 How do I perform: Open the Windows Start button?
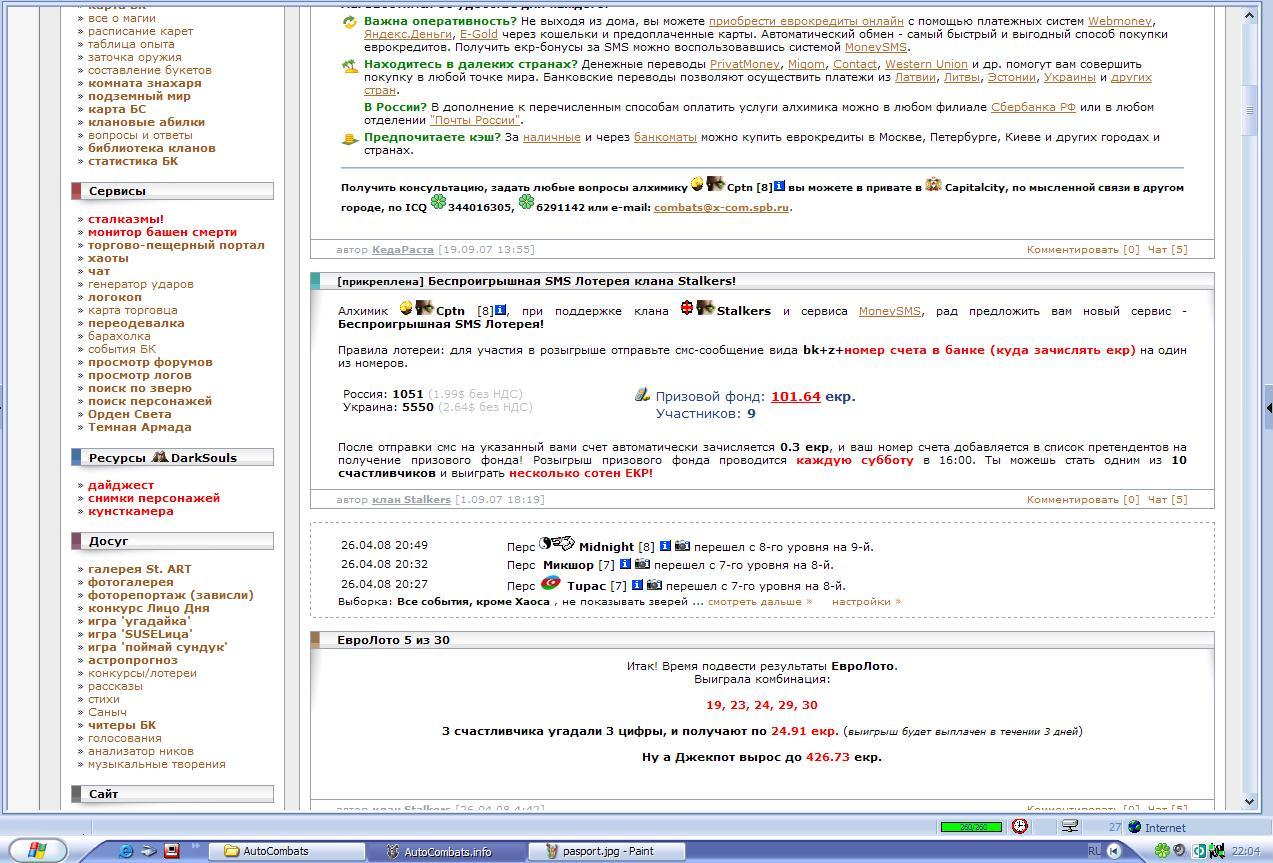tap(37, 851)
